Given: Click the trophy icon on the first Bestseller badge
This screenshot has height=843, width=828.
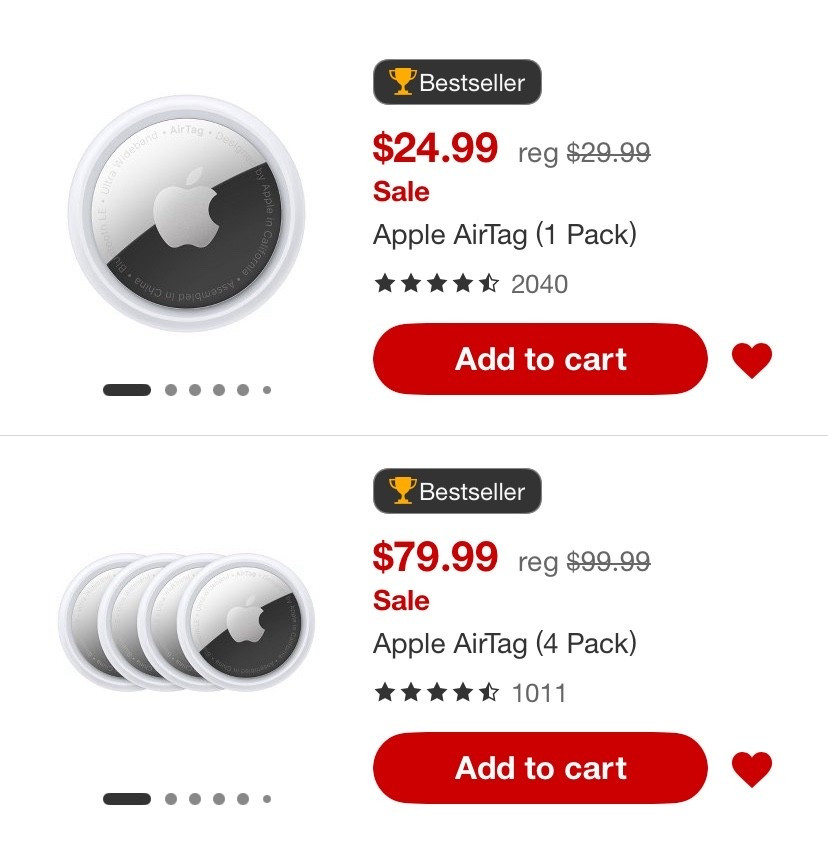Looking at the screenshot, I should tap(401, 82).
